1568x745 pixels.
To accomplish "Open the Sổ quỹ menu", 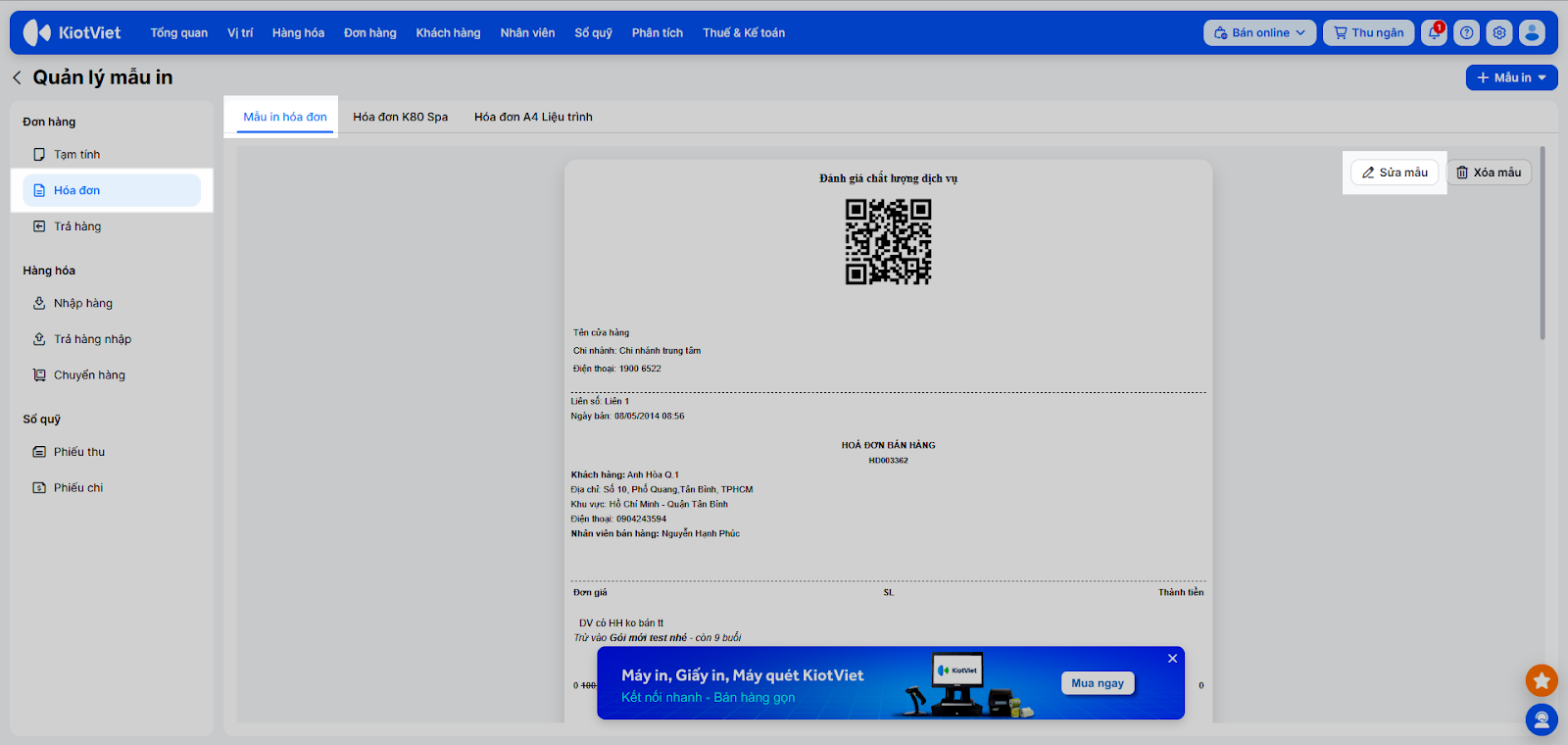I will coord(593,32).
